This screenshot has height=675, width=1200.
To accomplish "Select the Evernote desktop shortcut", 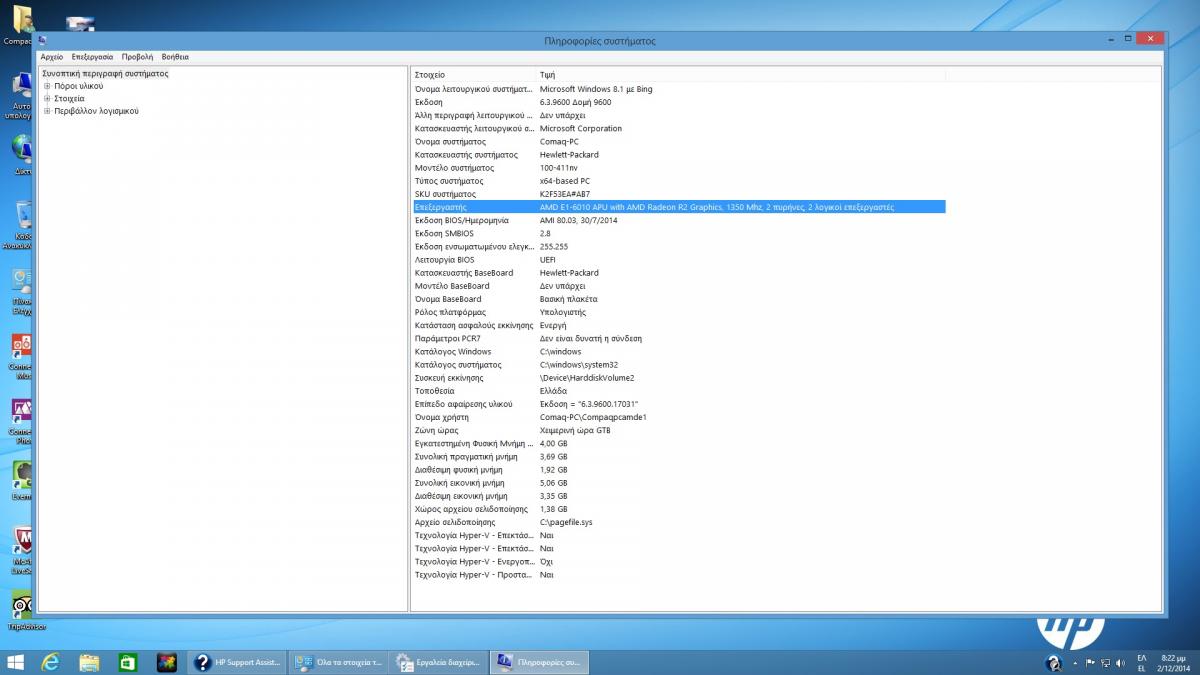I will [20, 478].
